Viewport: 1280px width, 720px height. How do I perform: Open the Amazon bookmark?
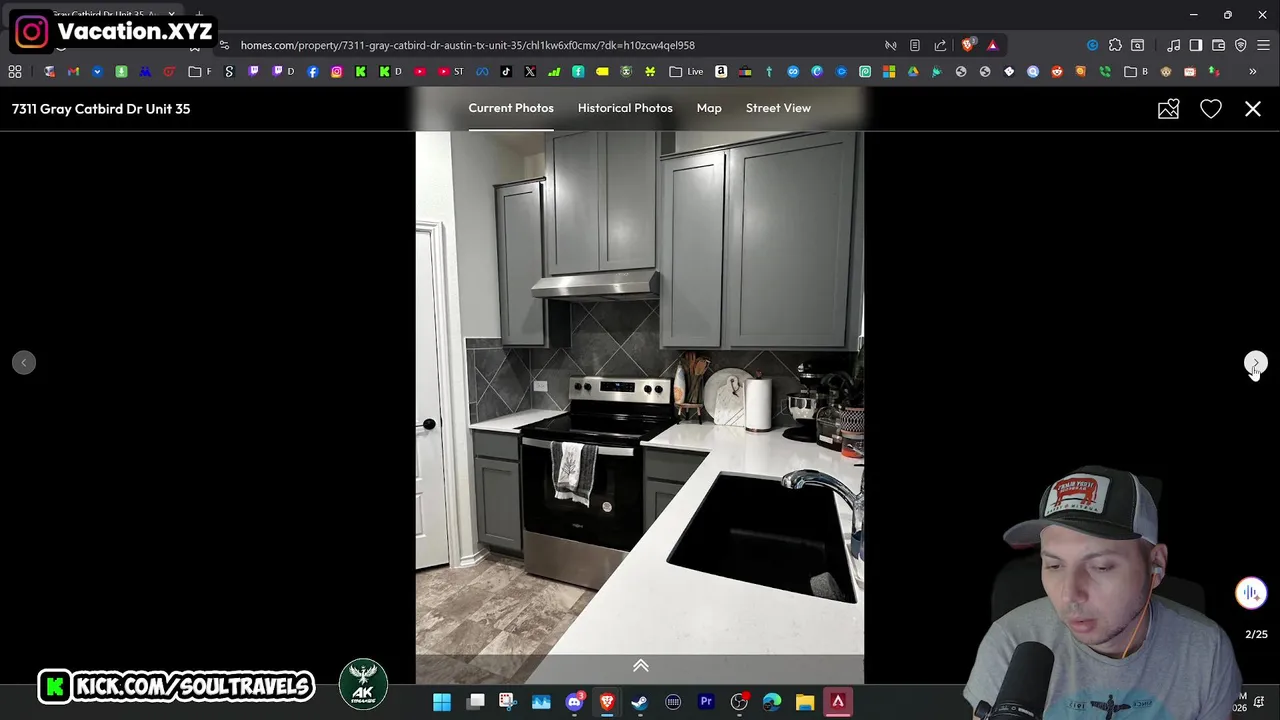(x=721, y=72)
